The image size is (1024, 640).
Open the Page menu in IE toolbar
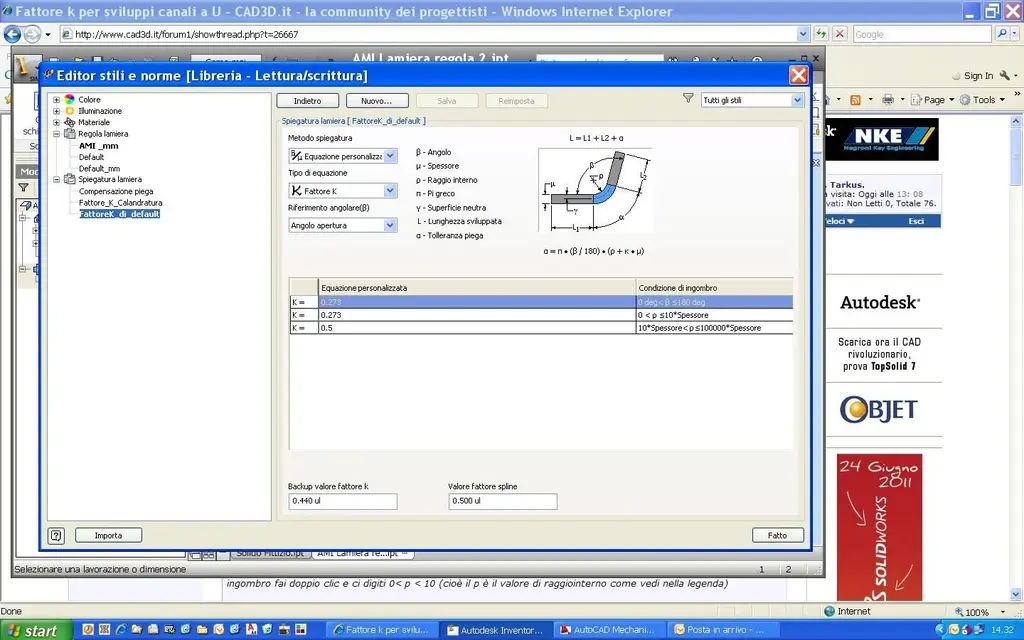pyautogui.click(x=933, y=100)
